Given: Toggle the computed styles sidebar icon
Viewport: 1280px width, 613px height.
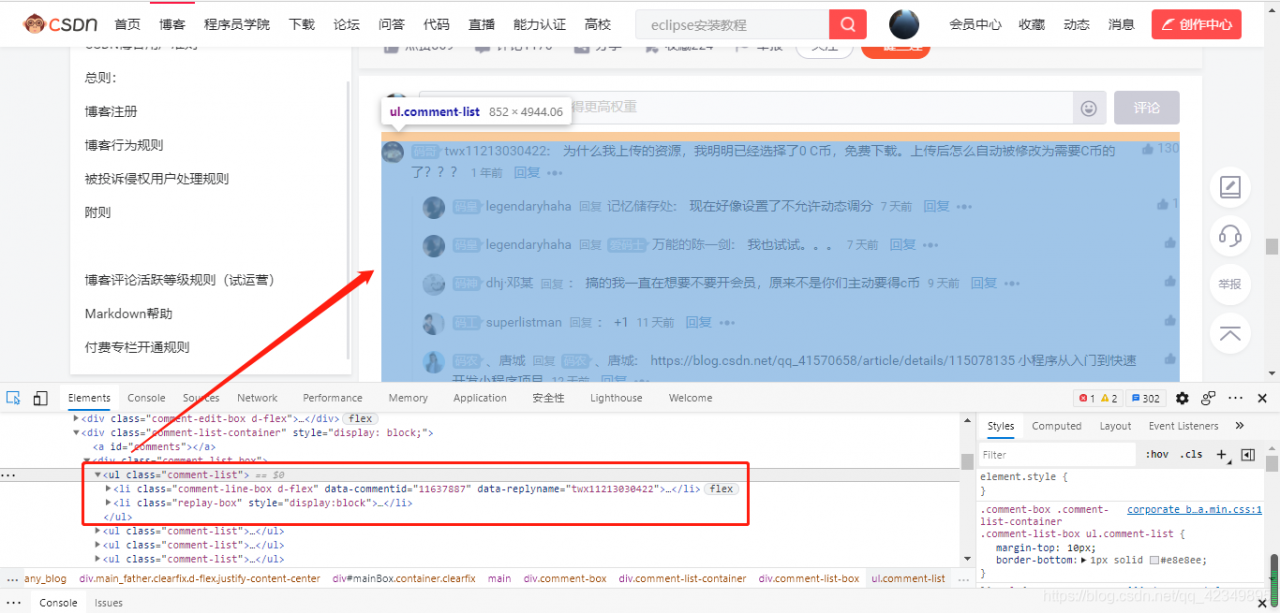Looking at the screenshot, I should [x=1247, y=454].
